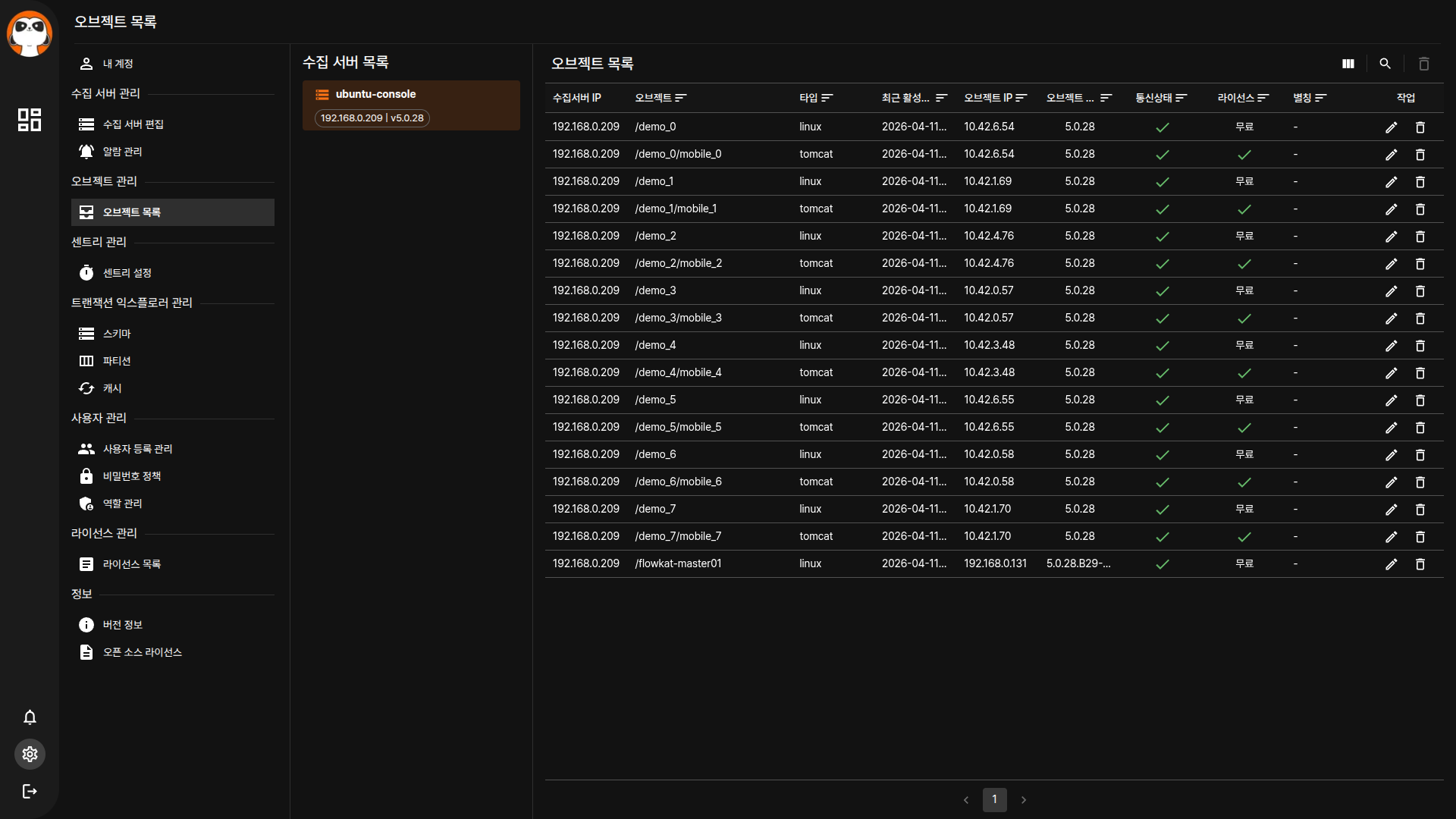Open 라이선스 목록 menu item

132,564
